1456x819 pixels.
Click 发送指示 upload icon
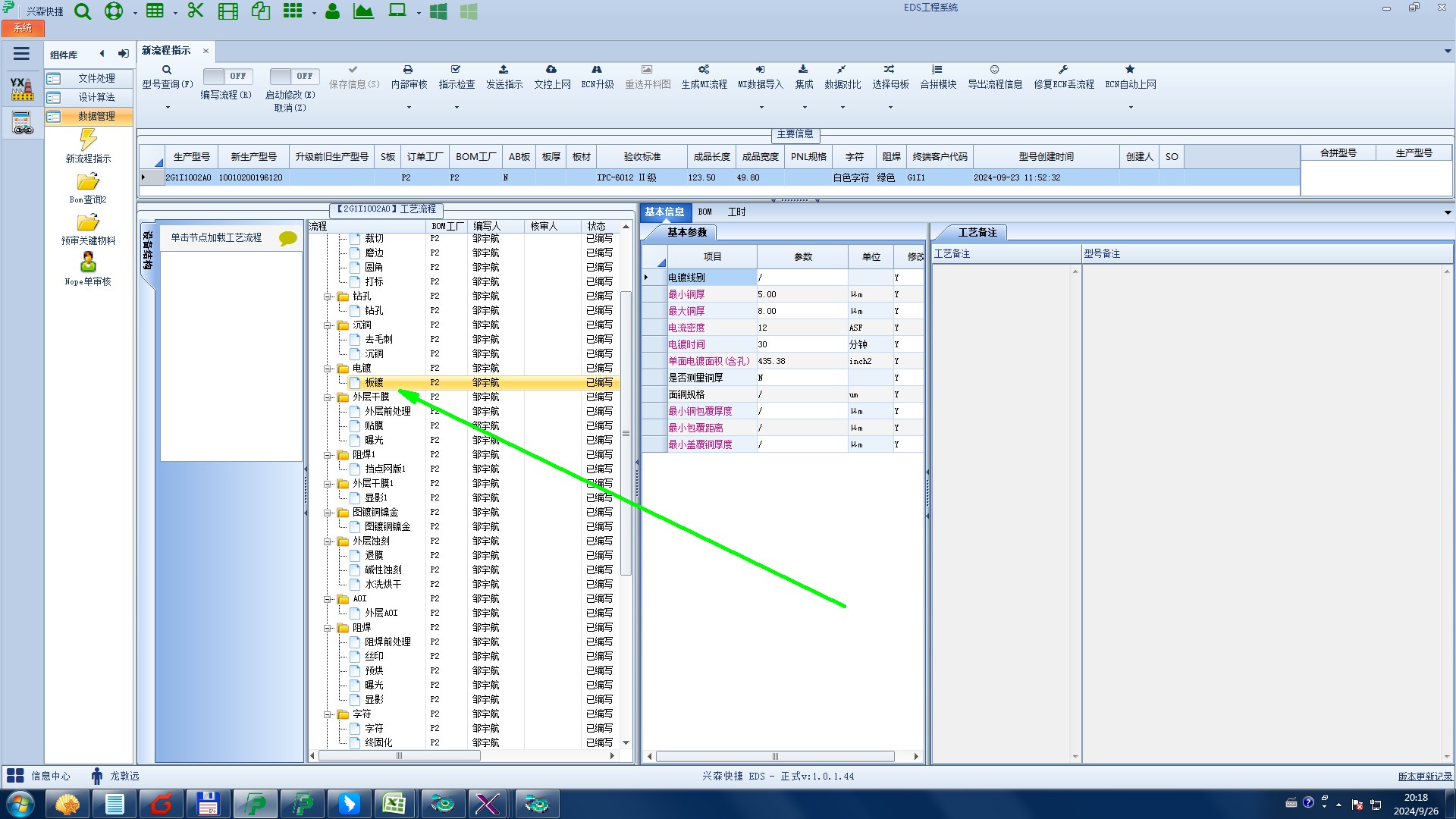point(504,70)
